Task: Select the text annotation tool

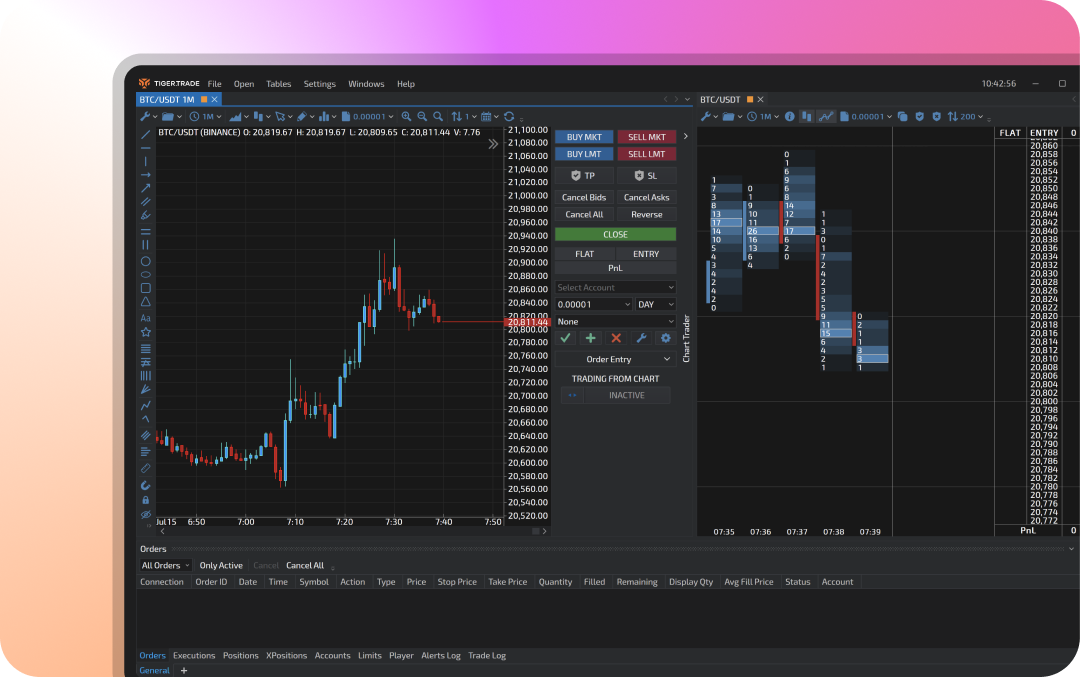Action: coord(146,318)
